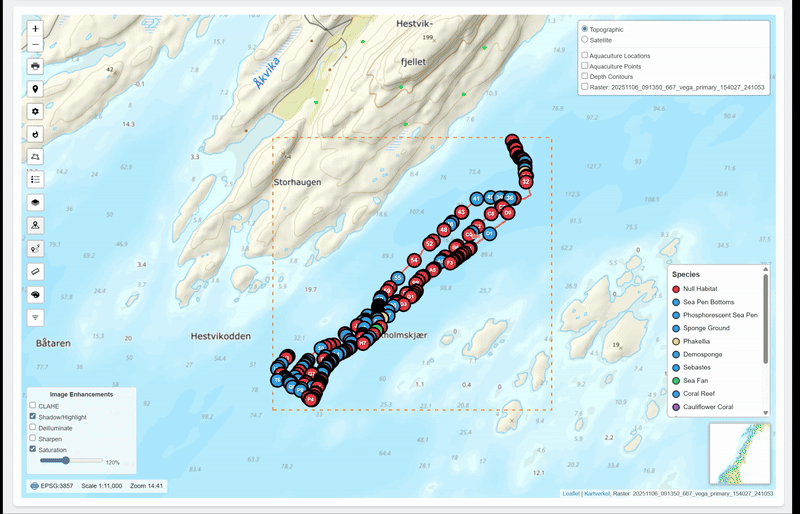
Task: Click the print map icon
Action: point(35,66)
